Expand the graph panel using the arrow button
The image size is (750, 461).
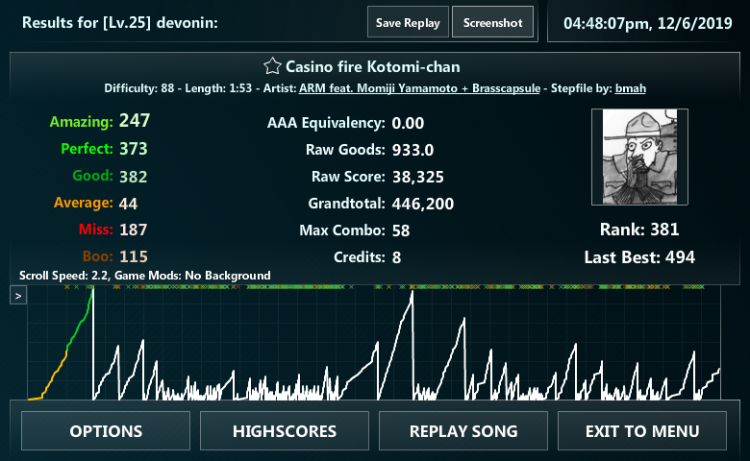click(x=18, y=295)
